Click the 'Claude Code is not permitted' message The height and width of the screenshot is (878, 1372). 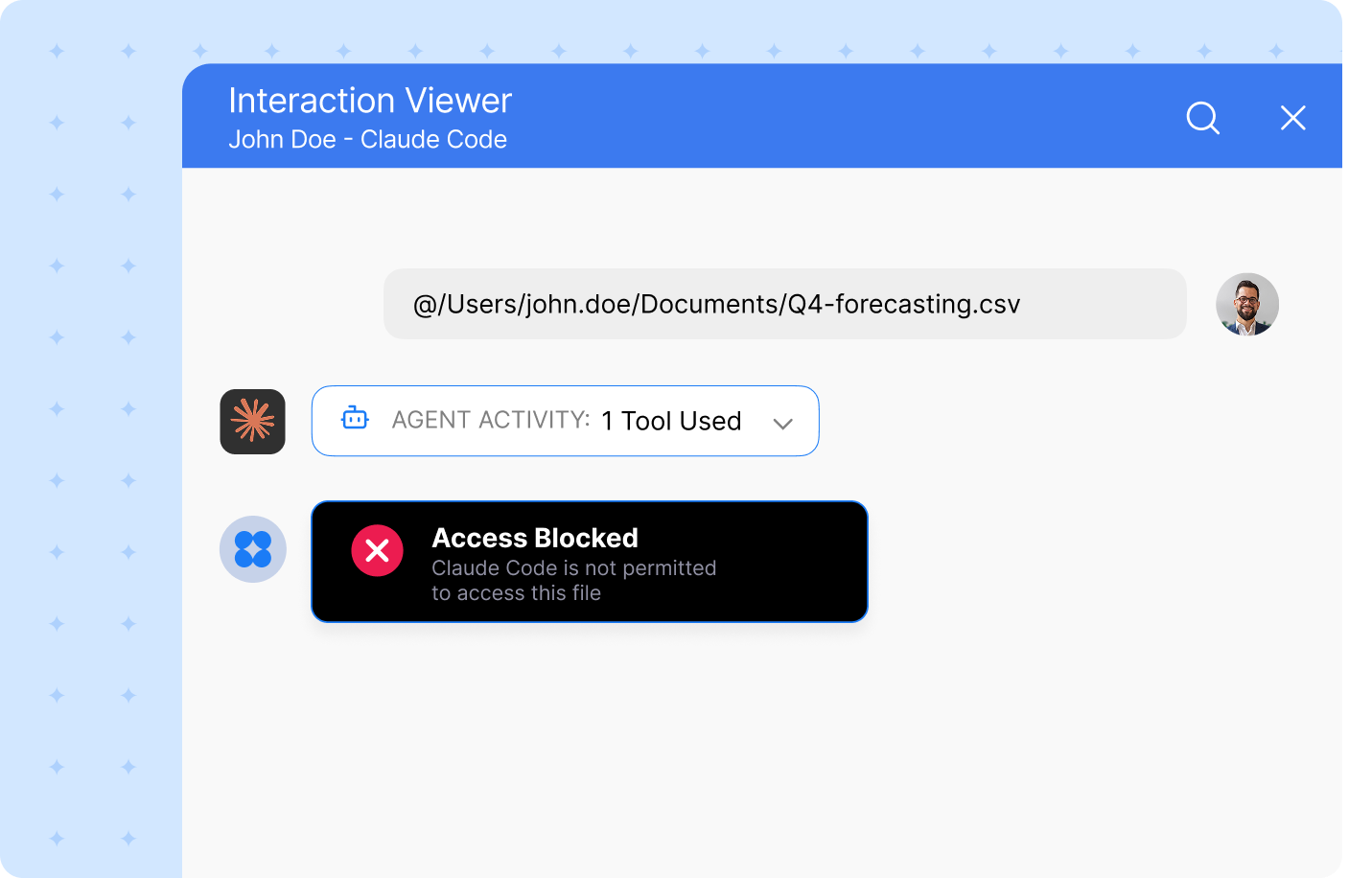pyautogui.click(x=574, y=580)
